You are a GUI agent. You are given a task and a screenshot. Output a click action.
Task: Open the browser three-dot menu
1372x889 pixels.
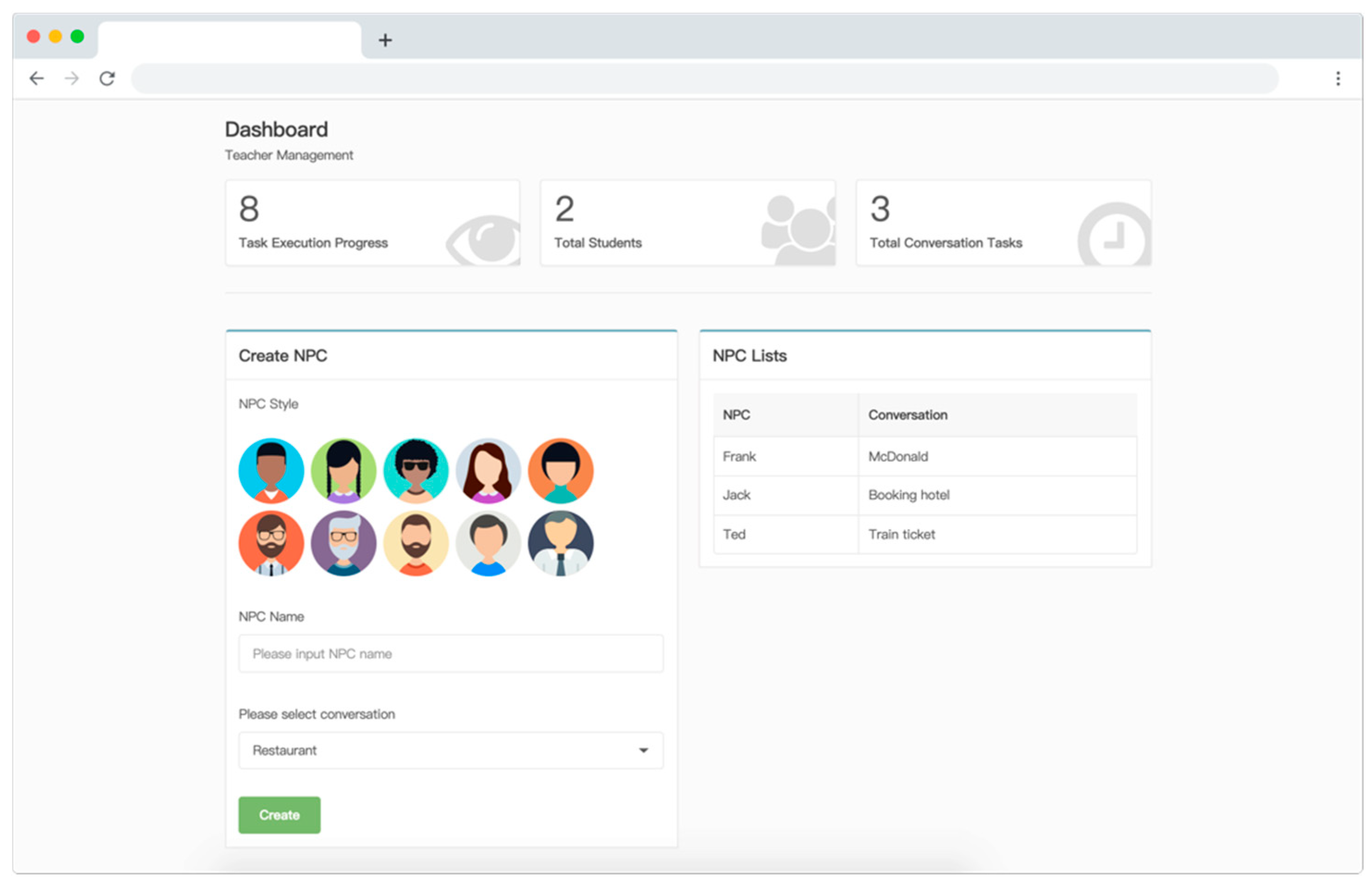pos(1338,79)
